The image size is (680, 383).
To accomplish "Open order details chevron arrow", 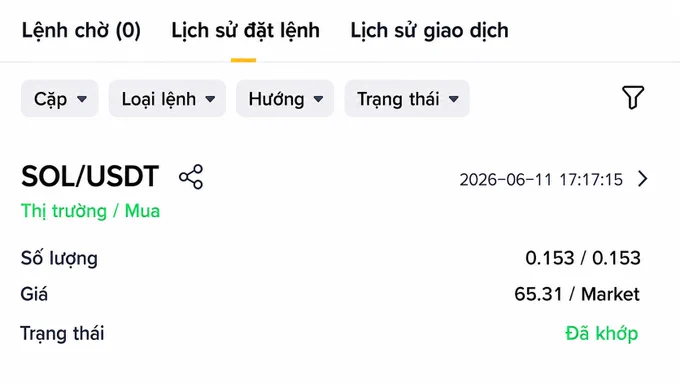I will 643,179.
